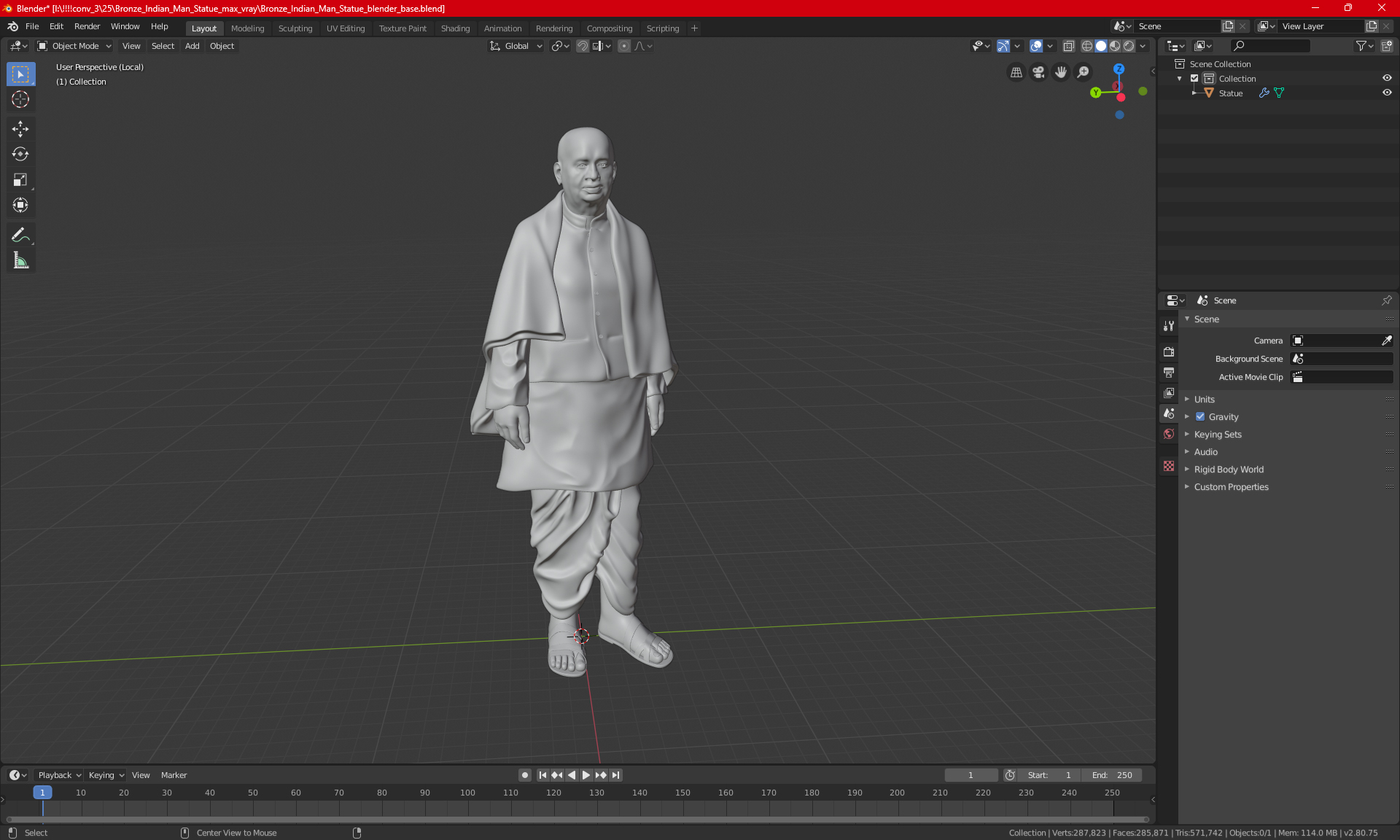Screen dimensions: 1400x840
Task: Hide the Statue object with the eye icon
Action: click(1387, 93)
